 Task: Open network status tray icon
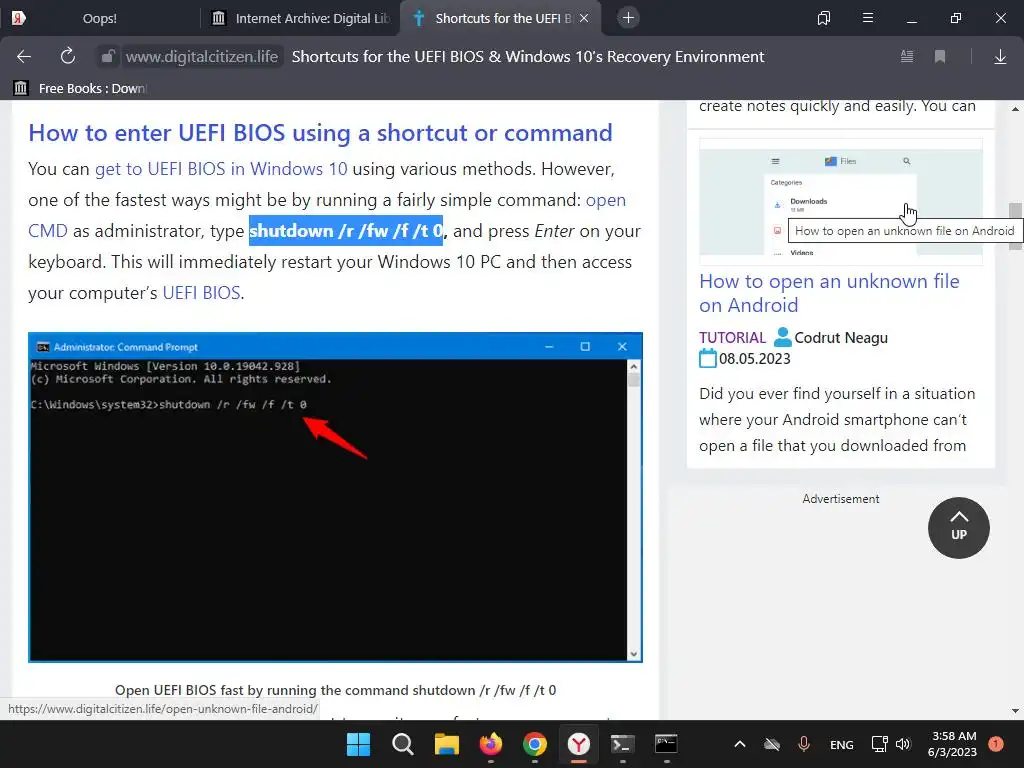click(879, 744)
